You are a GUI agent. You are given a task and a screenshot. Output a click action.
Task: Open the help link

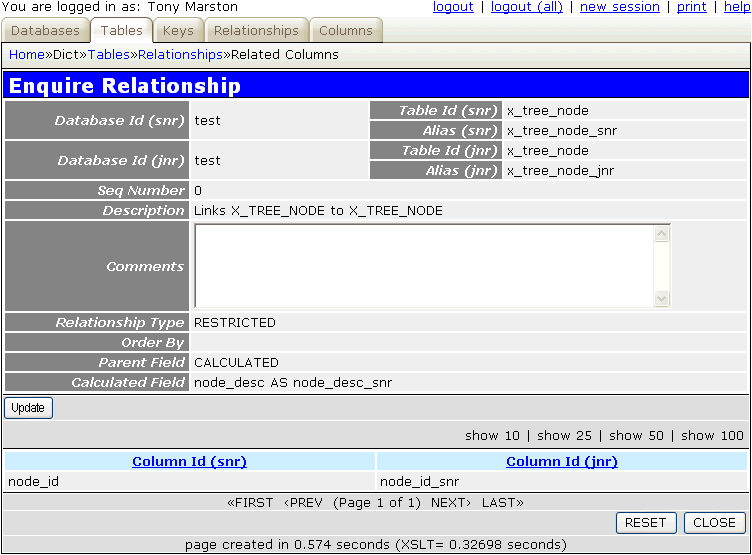point(737,7)
